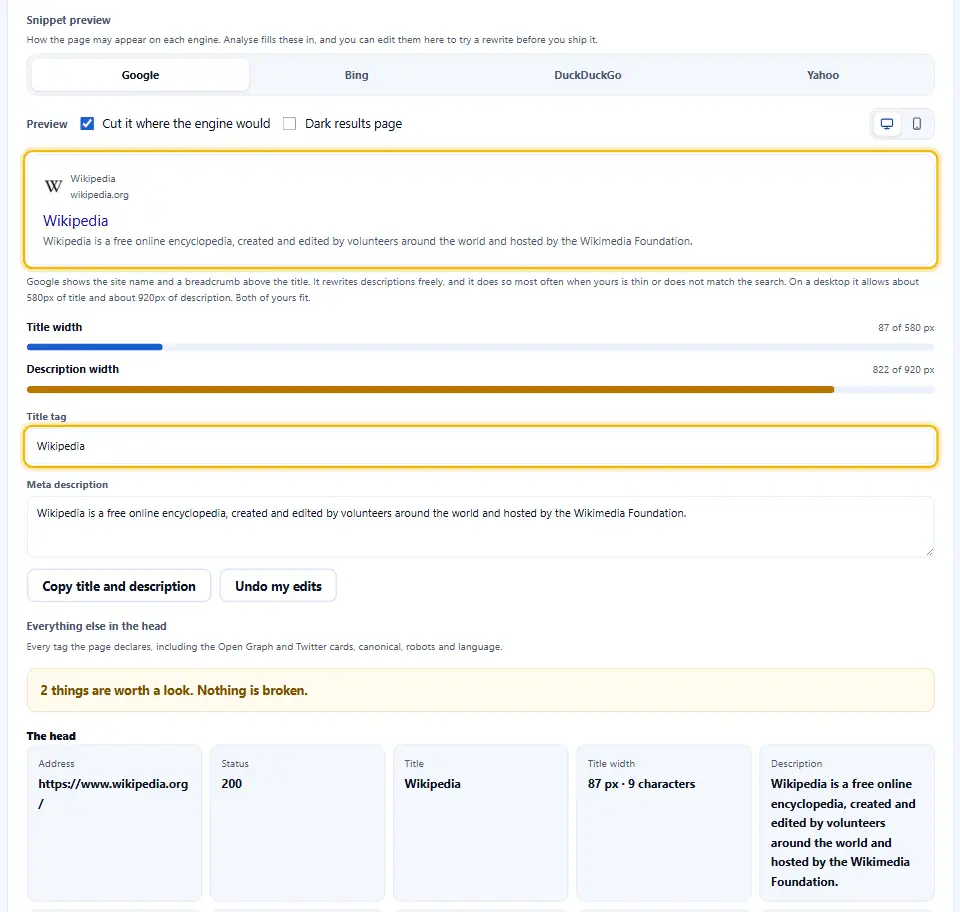Viewport: 960px width, 912px height.
Task: Click the Title width progress bar
Action: pyautogui.click(x=481, y=347)
